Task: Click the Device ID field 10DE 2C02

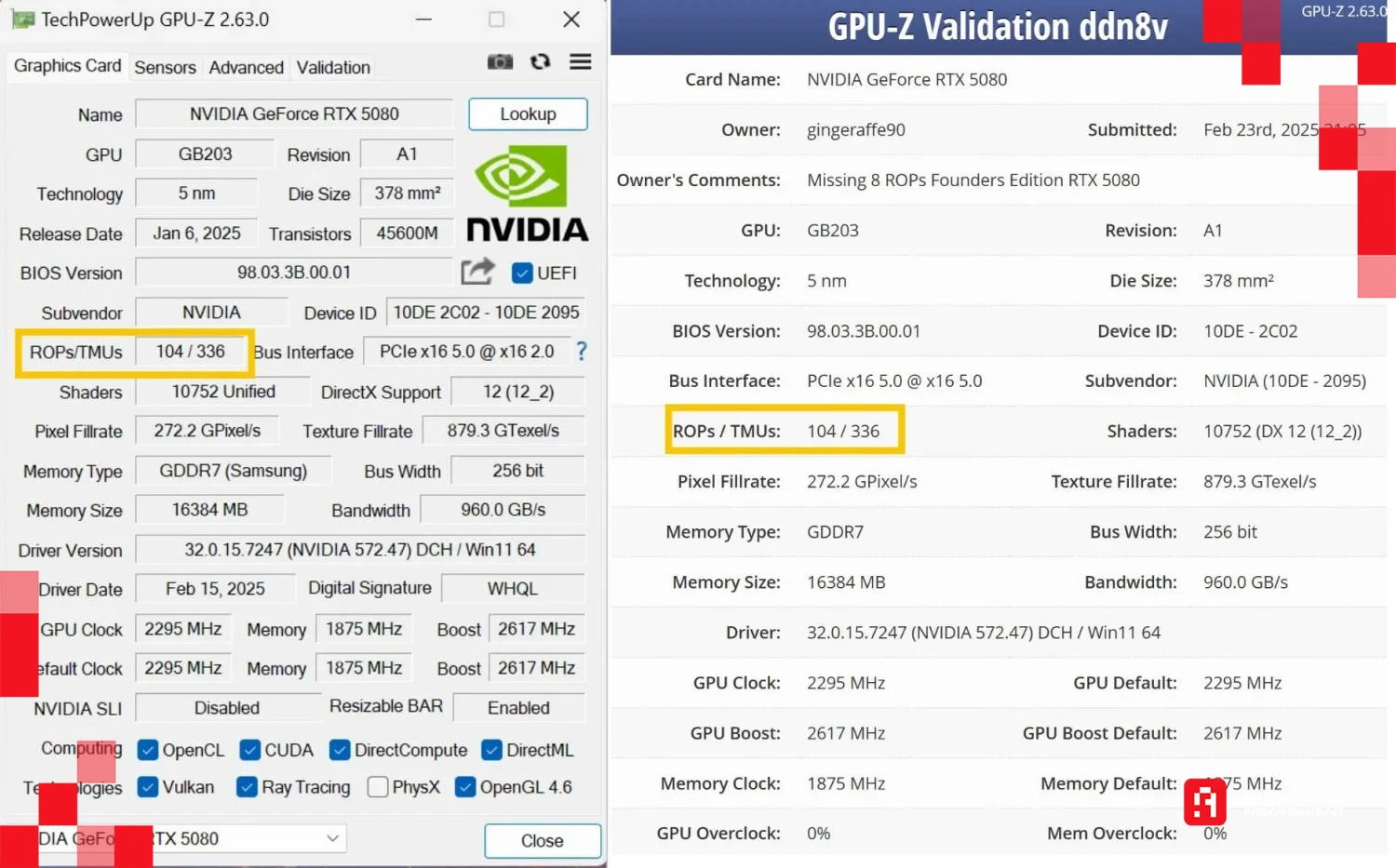Action: (486, 313)
